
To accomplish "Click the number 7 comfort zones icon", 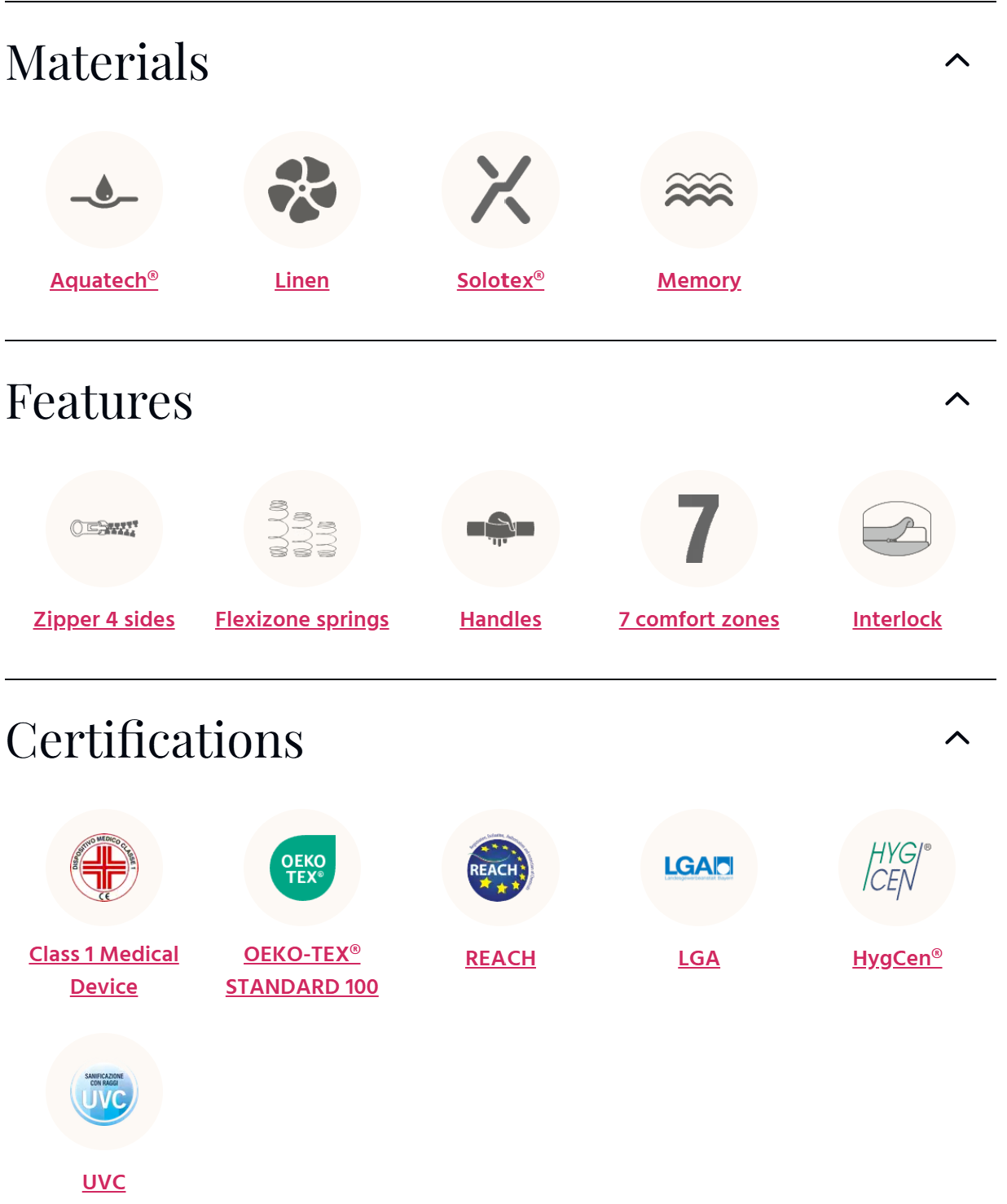I will 699,529.
